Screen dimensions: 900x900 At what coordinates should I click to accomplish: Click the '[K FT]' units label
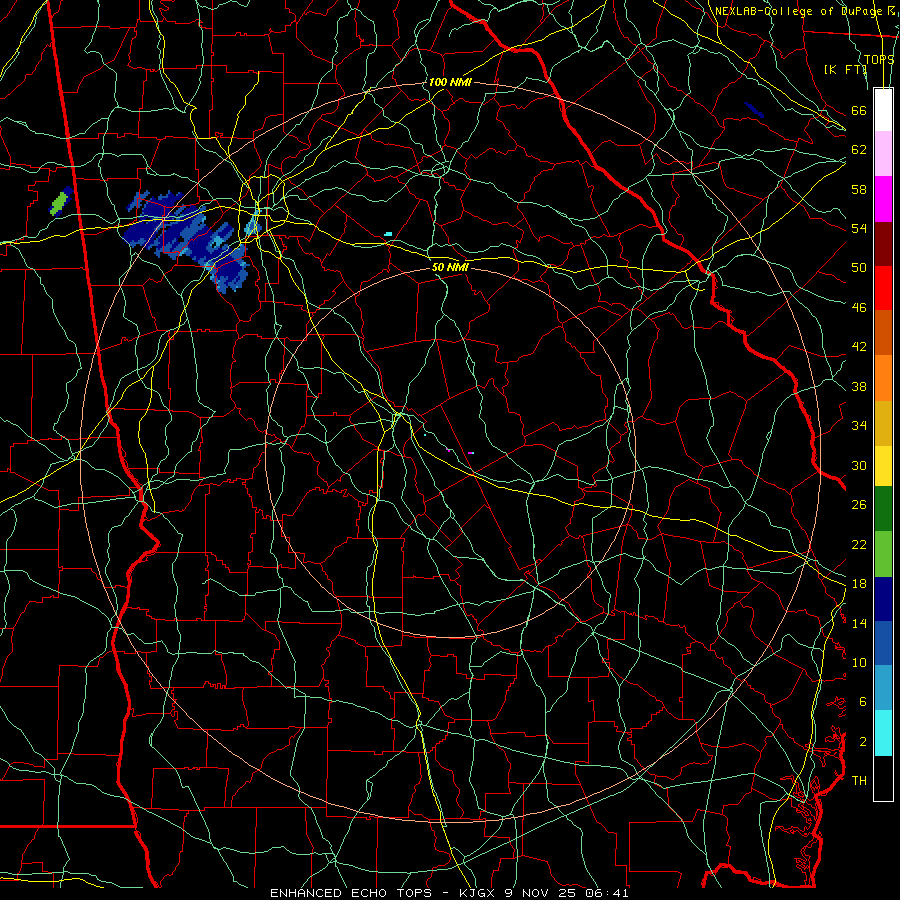click(x=845, y=69)
